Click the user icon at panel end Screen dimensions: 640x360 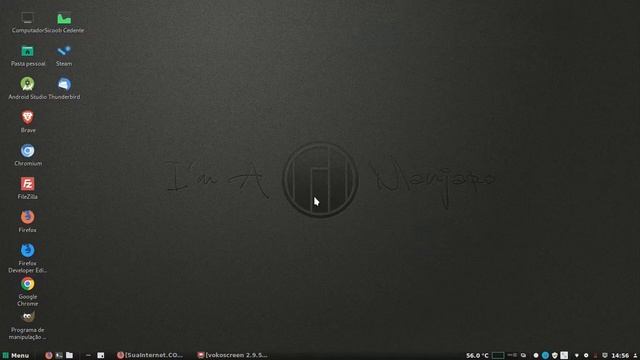point(635,356)
